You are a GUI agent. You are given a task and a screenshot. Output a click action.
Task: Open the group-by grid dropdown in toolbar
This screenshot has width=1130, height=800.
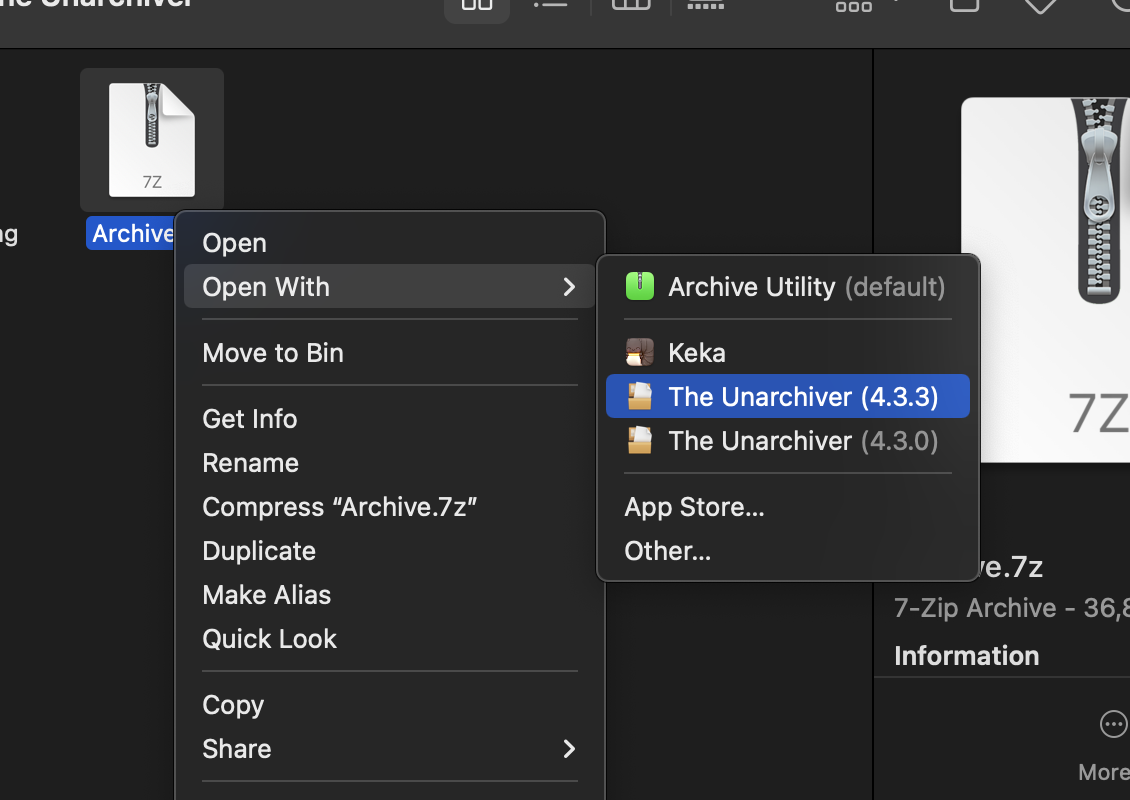865,6
